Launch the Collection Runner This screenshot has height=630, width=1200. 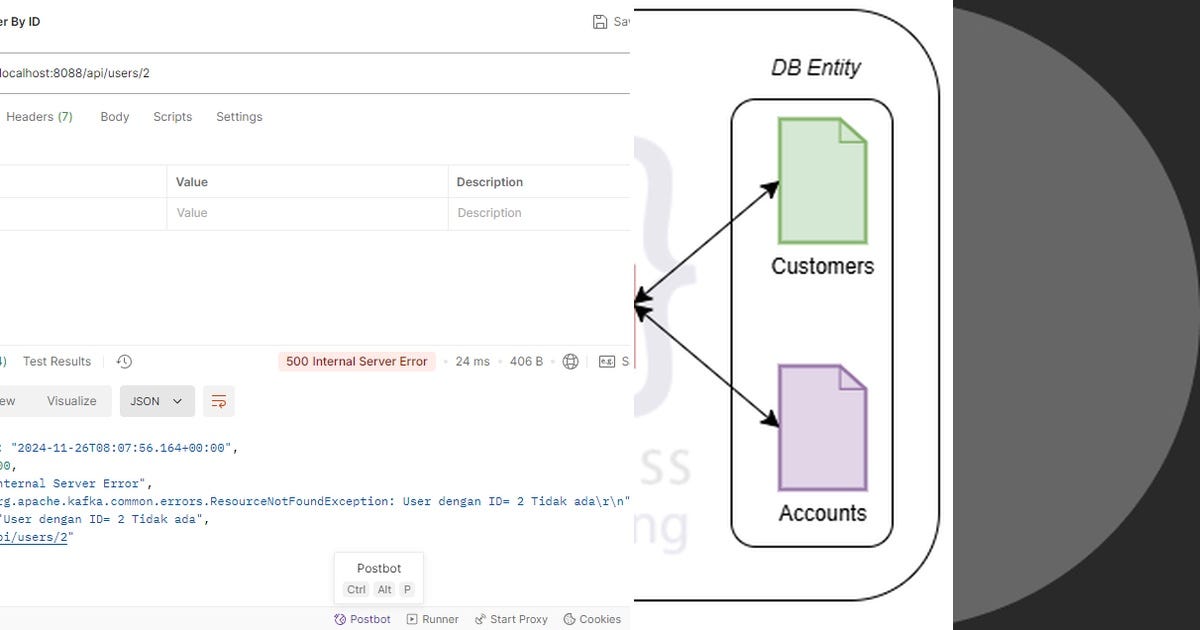(432, 619)
